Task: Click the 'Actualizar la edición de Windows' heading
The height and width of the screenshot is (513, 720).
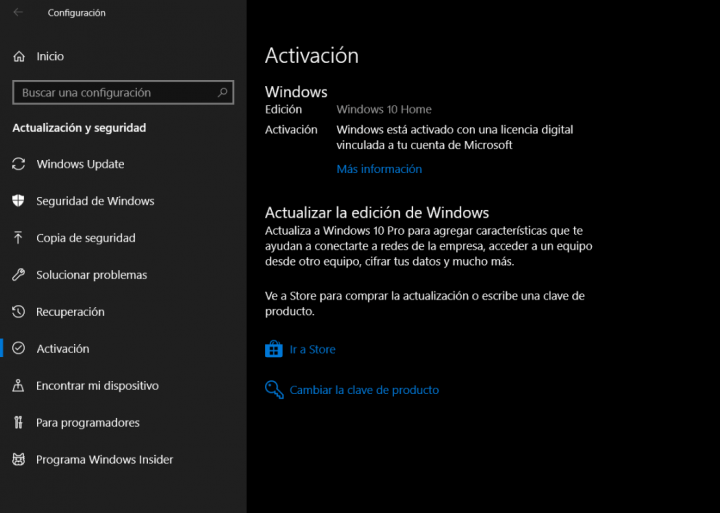Action: (x=377, y=213)
